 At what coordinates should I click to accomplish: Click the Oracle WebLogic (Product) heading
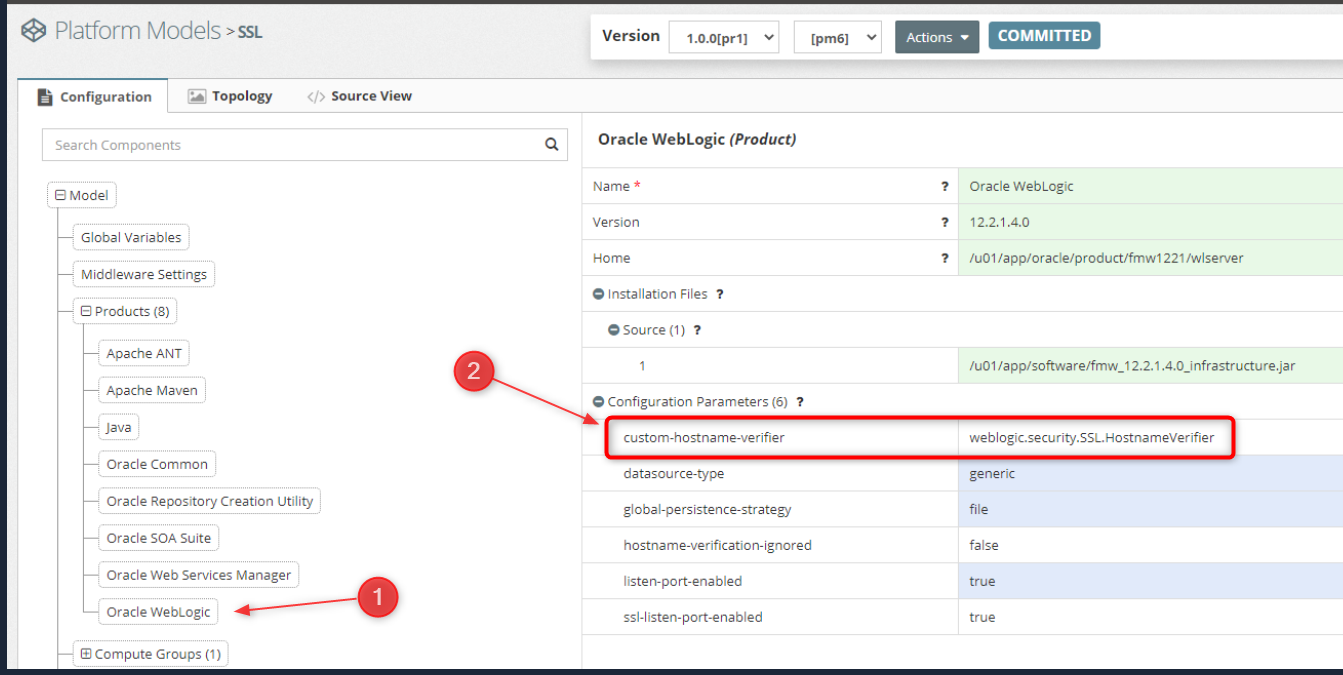tap(697, 140)
